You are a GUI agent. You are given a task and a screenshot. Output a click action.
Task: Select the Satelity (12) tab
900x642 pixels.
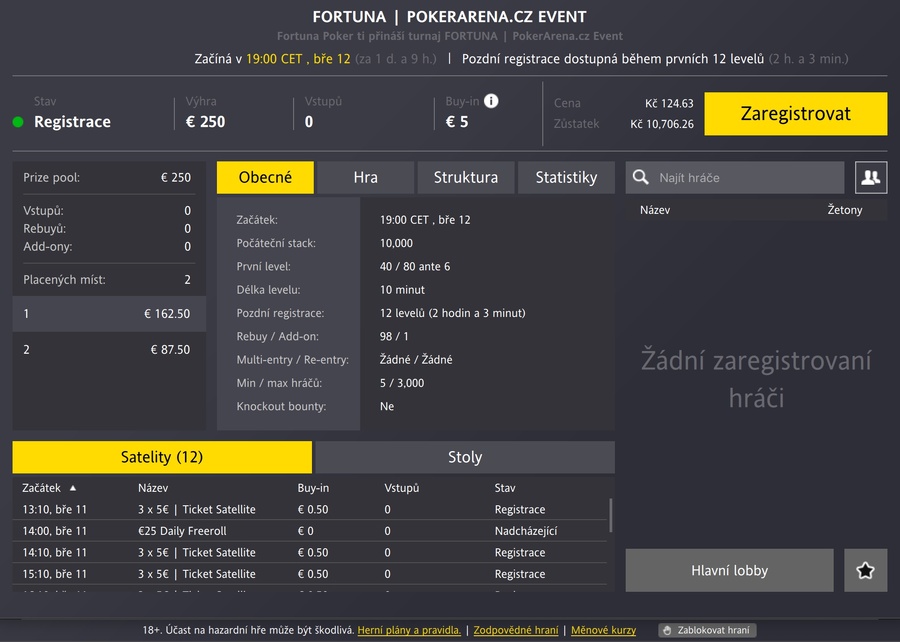(162, 457)
